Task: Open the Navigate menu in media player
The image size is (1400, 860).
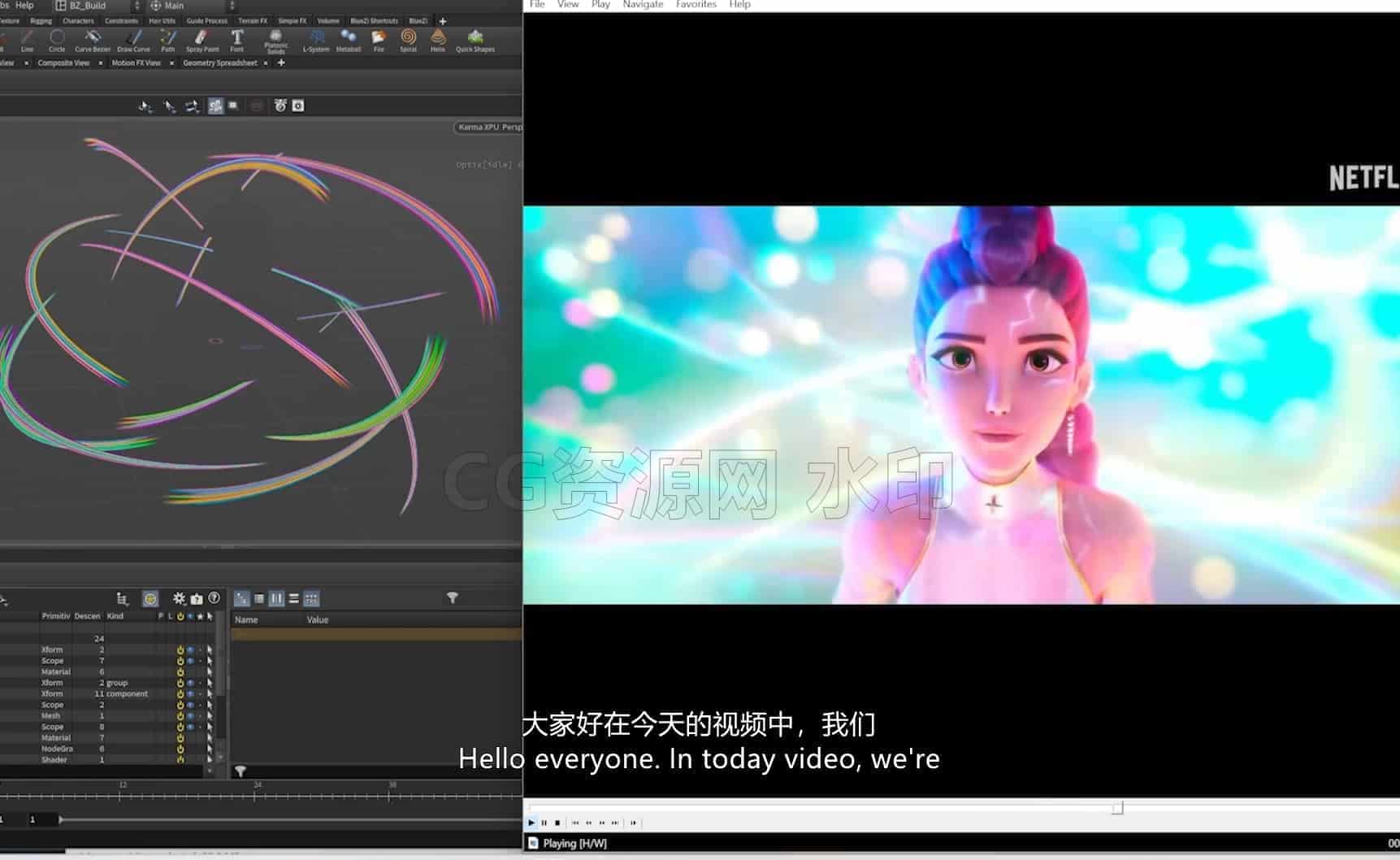Action: 643,5
